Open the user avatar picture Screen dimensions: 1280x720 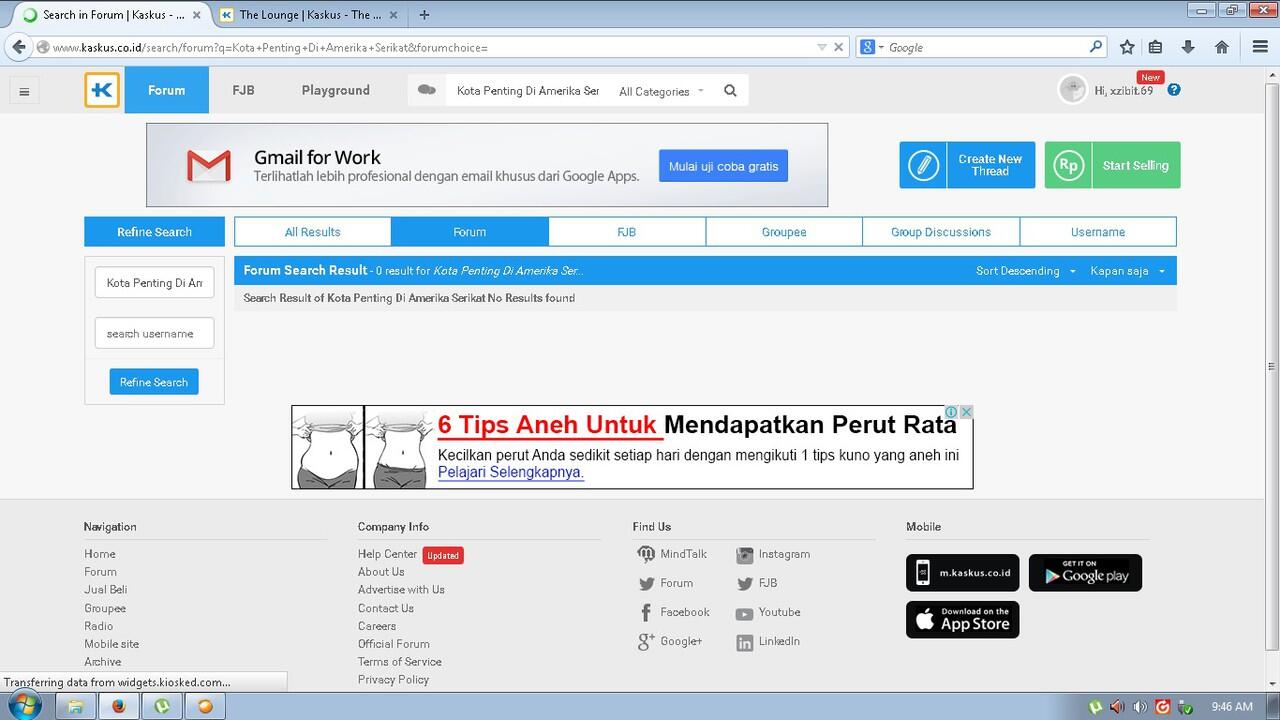[1072, 89]
